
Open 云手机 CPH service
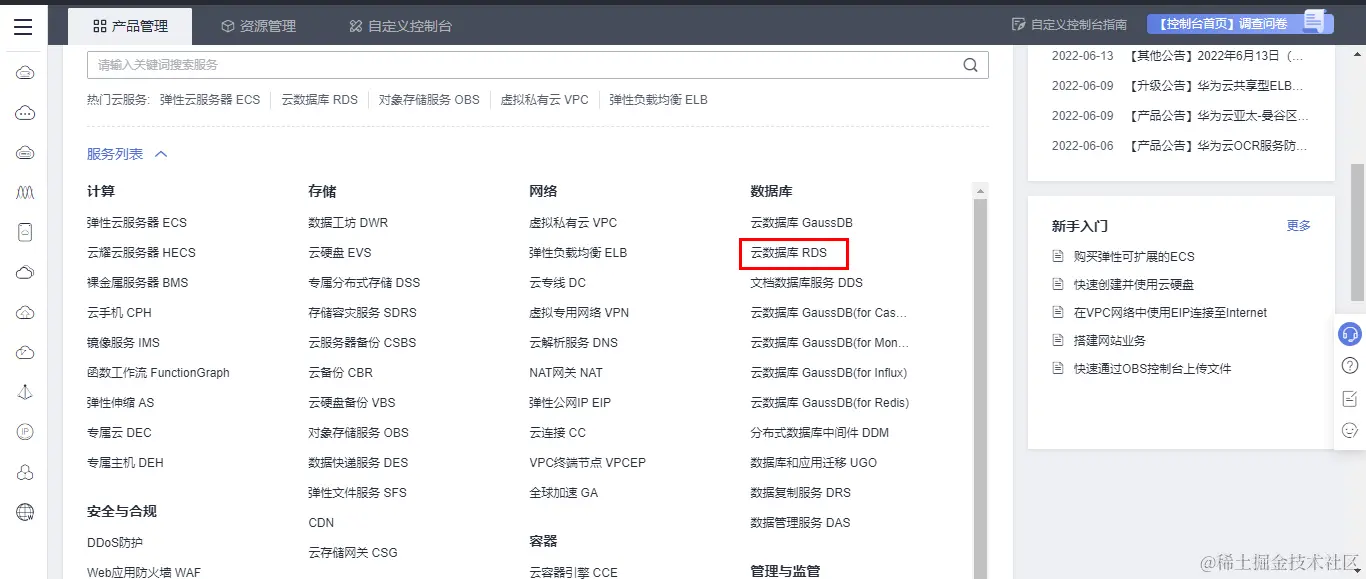point(119,313)
